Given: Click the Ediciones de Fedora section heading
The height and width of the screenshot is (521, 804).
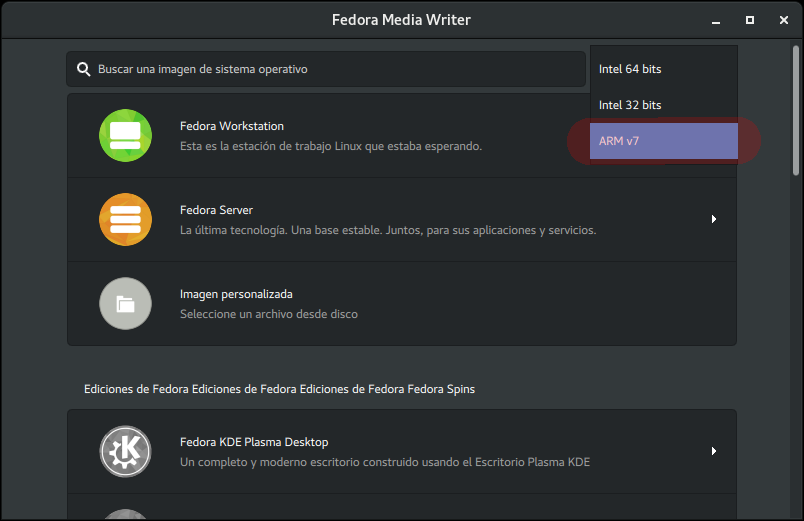Looking at the screenshot, I should (x=279, y=389).
